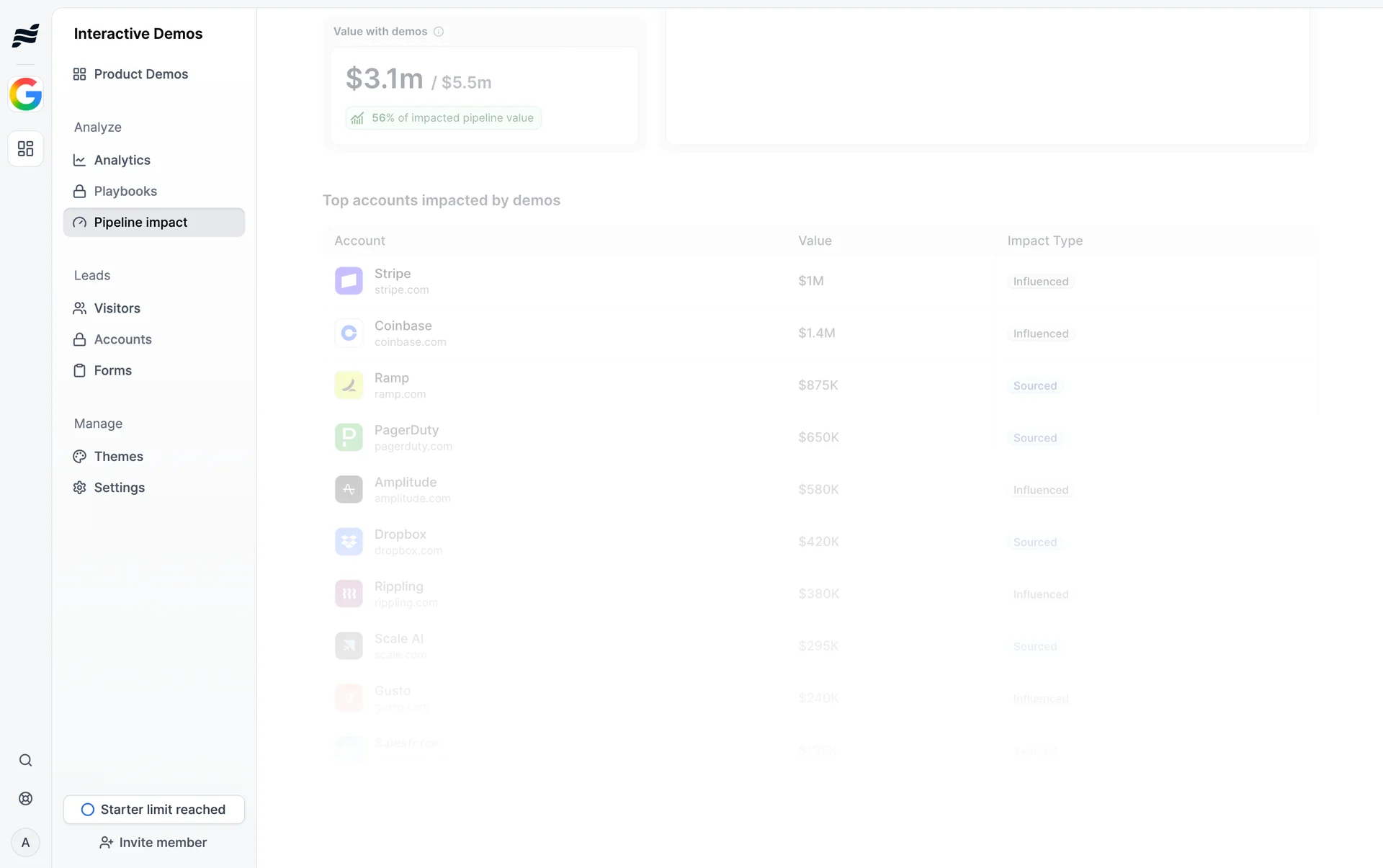Click the Google workspace logo icon
The image size is (1383, 868).
click(x=26, y=94)
